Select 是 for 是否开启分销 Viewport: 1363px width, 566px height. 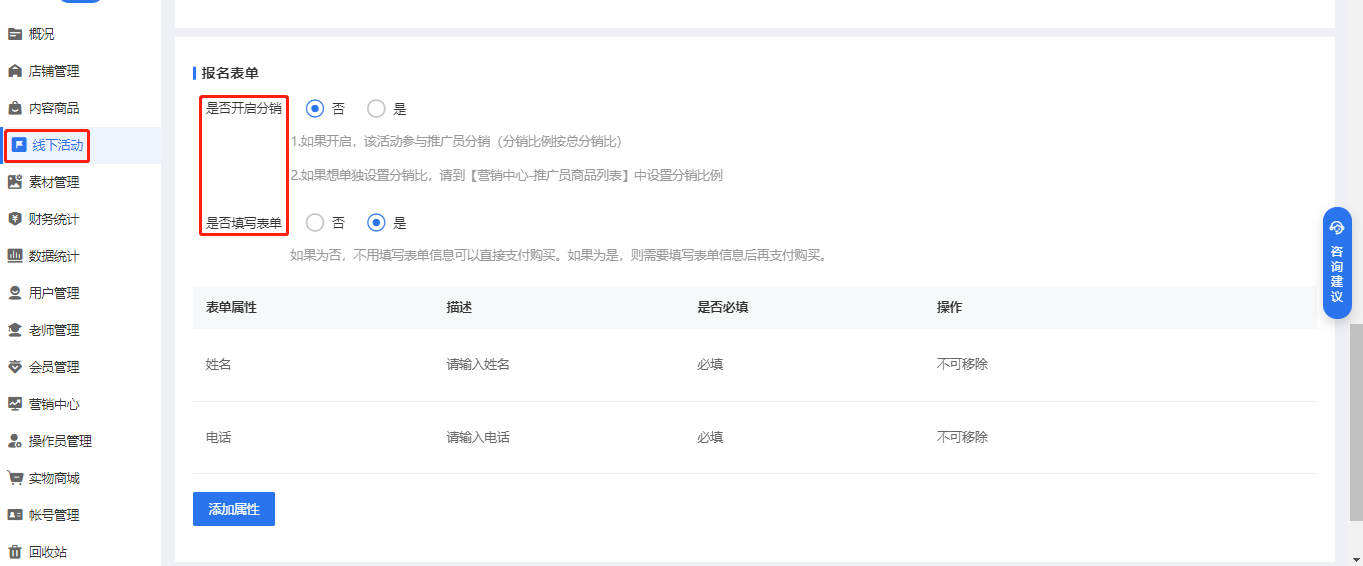pyautogui.click(x=376, y=109)
